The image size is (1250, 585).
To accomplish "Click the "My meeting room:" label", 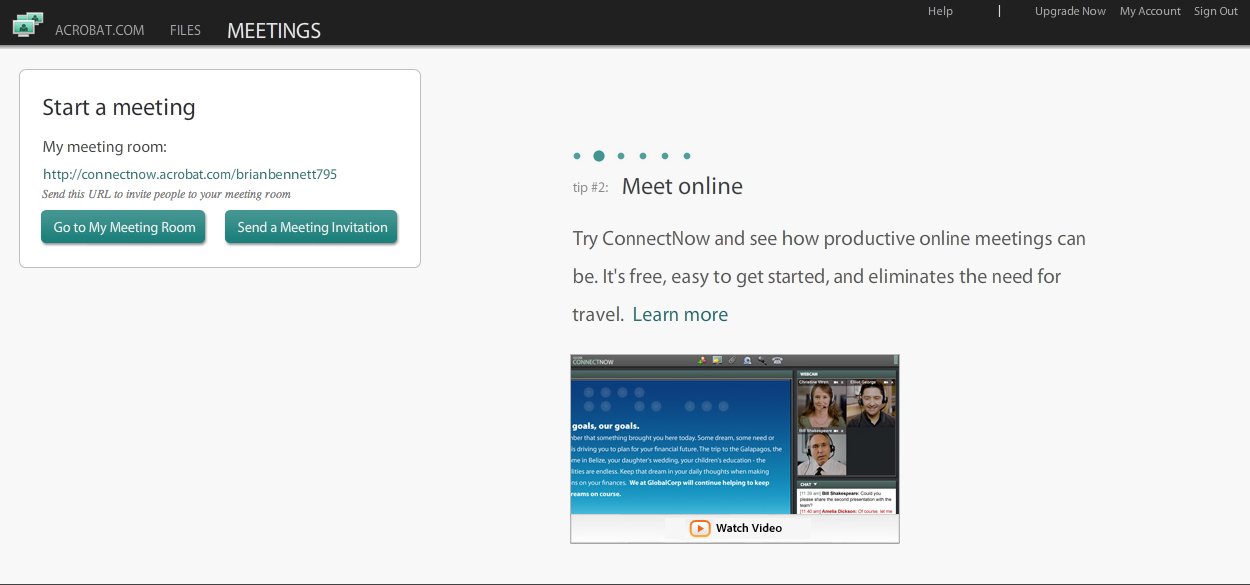I will point(105,147).
